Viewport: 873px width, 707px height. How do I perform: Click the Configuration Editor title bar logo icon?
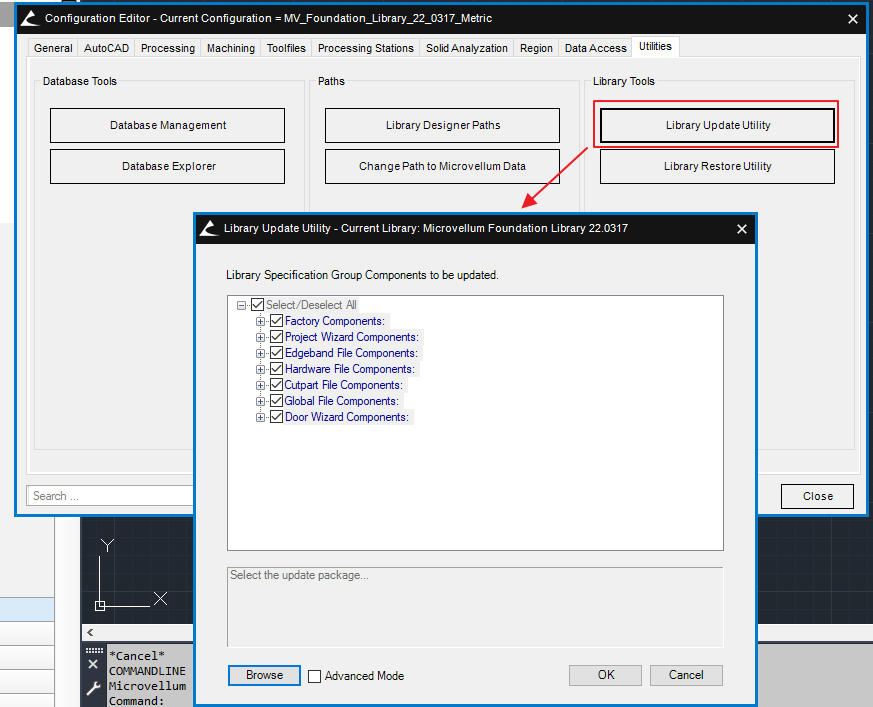click(x=30, y=18)
